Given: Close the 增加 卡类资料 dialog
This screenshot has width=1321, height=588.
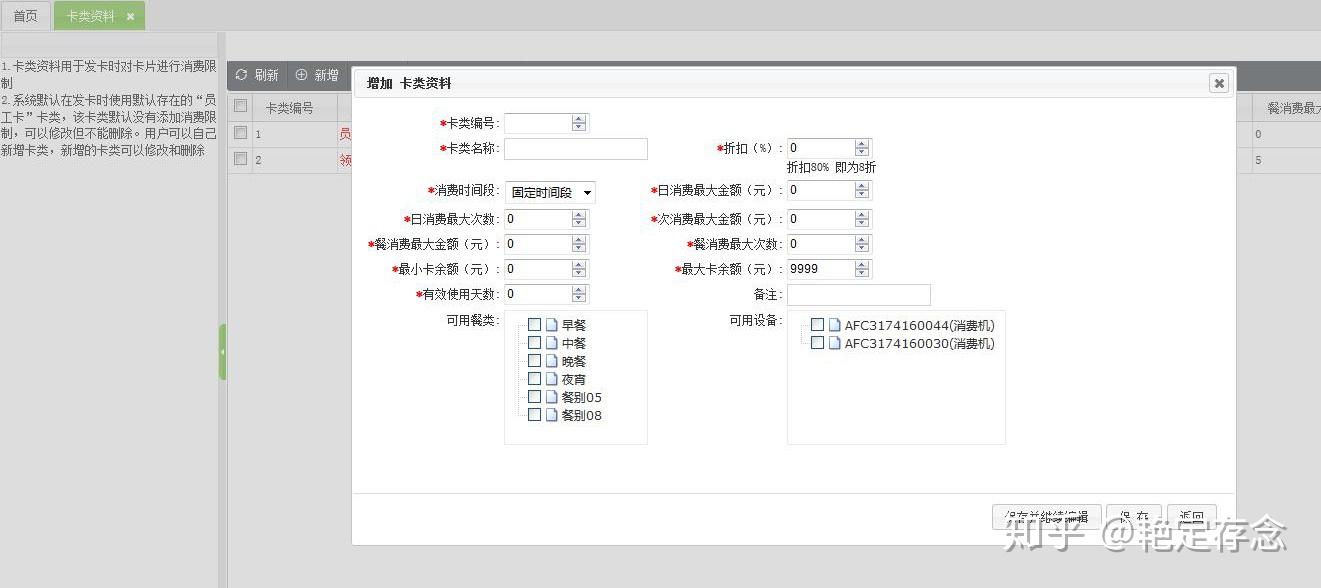Looking at the screenshot, I should pos(1218,83).
